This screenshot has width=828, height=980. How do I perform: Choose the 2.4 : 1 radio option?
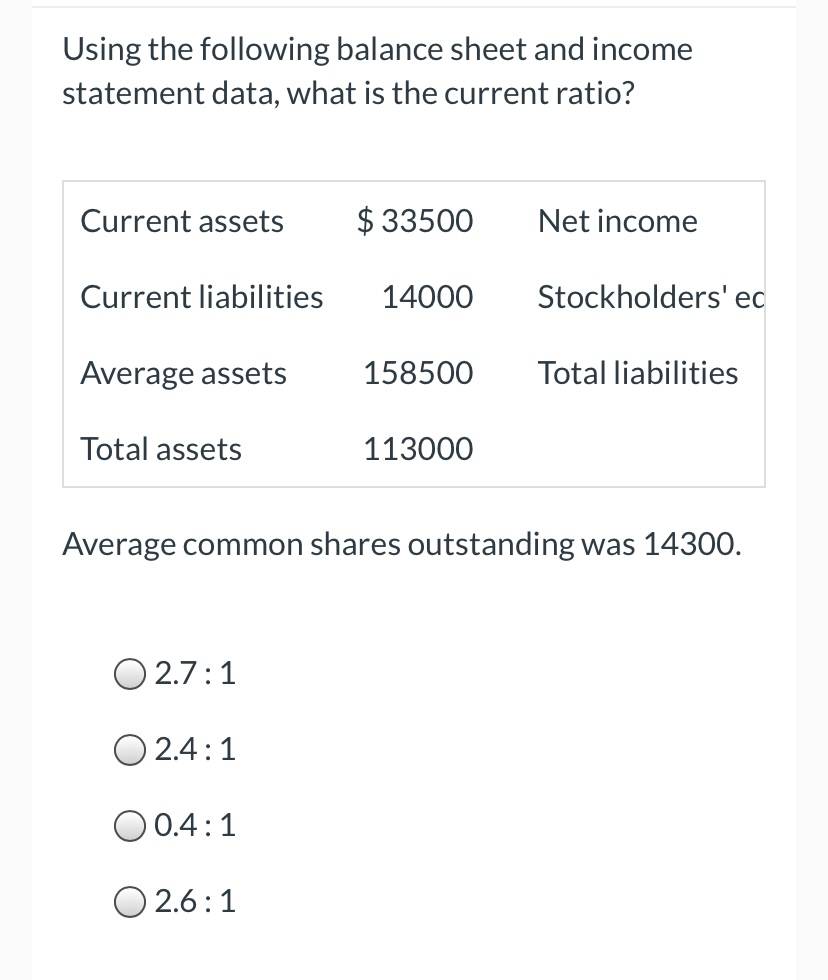pyautogui.click(x=130, y=749)
